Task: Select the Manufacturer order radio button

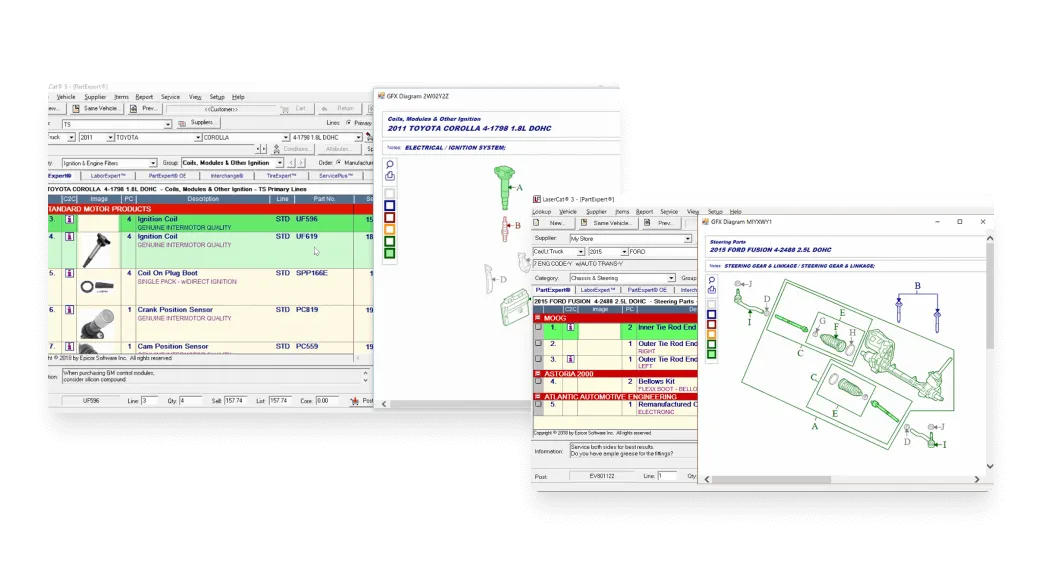Action: pyautogui.click(x=337, y=162)
